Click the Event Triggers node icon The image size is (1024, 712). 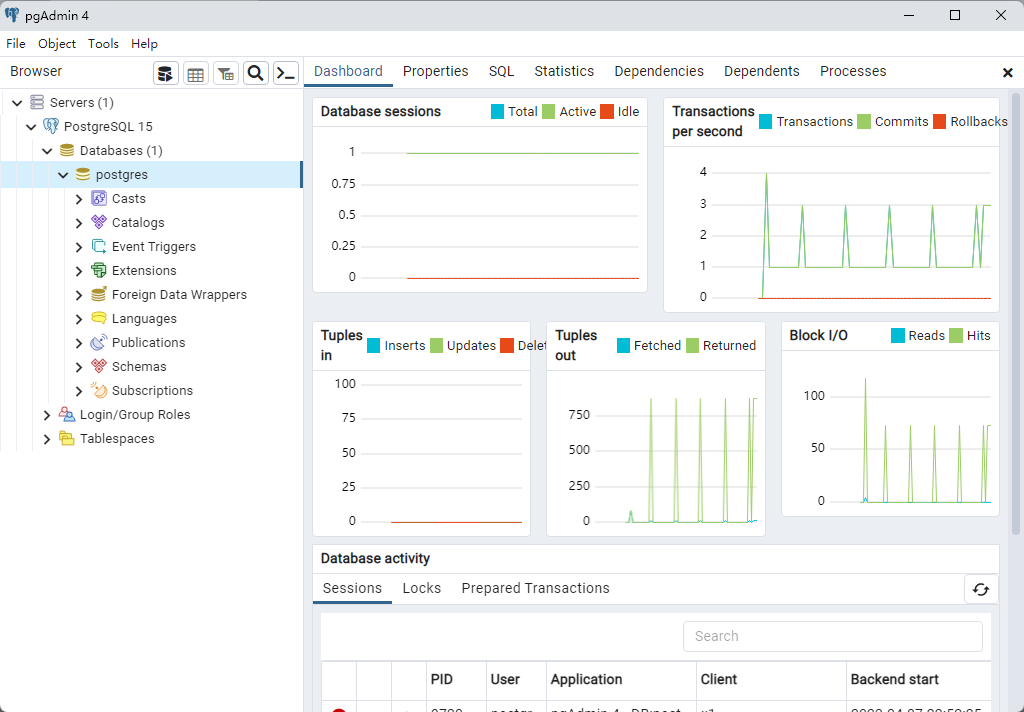99,246
